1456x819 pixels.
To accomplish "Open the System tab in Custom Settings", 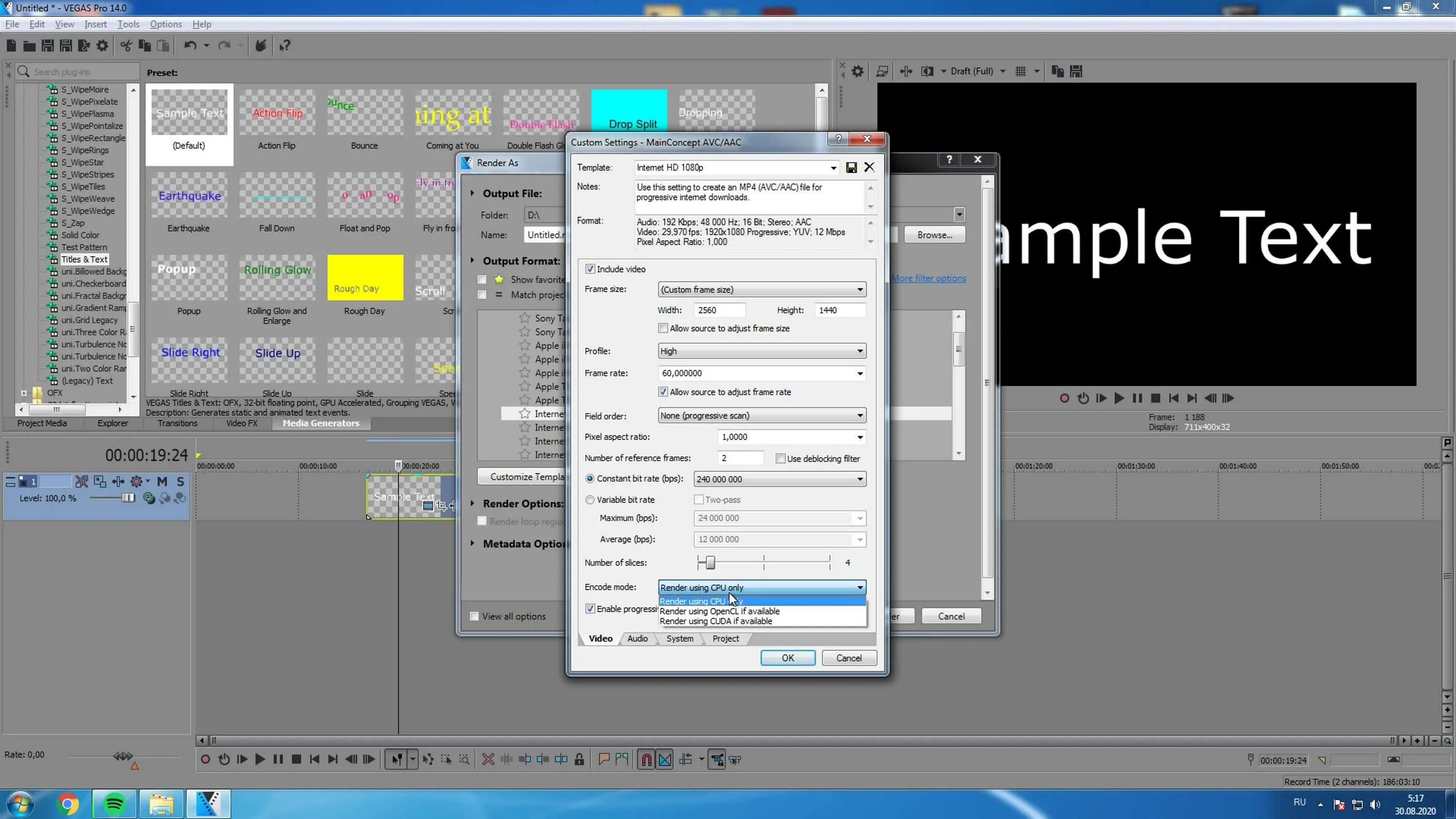I will 679,638.
